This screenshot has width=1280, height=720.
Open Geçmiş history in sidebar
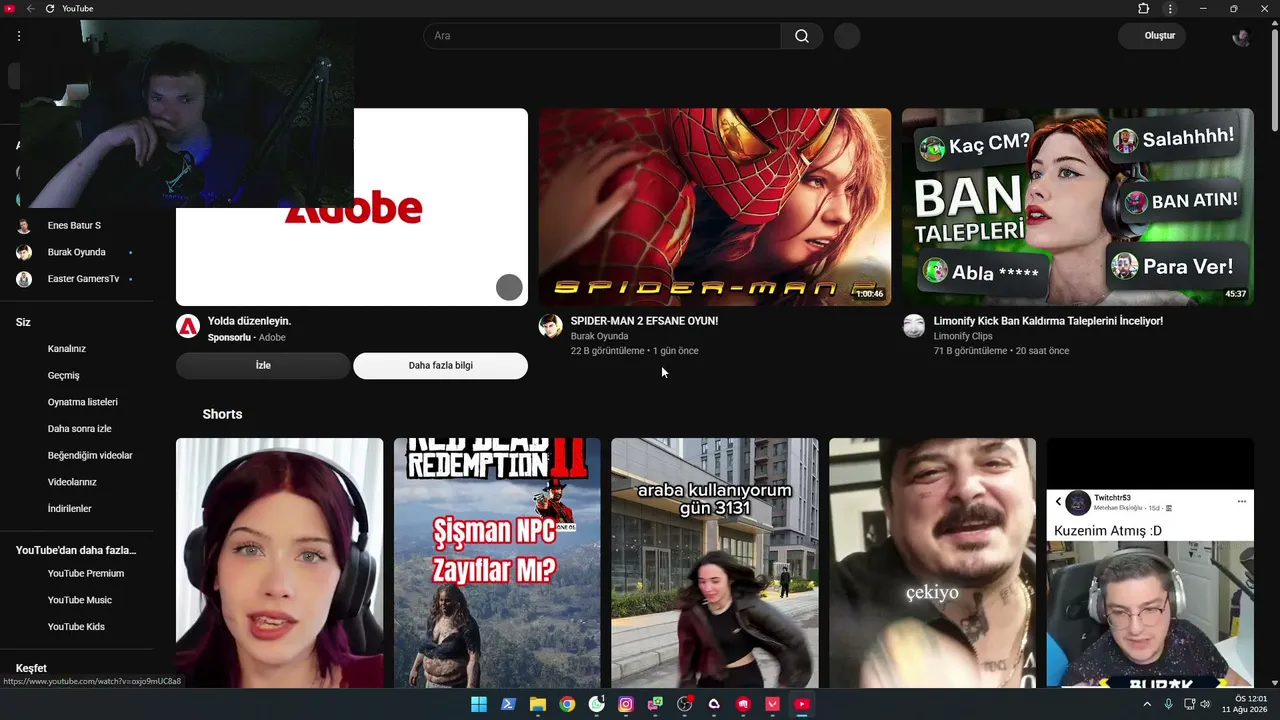[64, 376]
